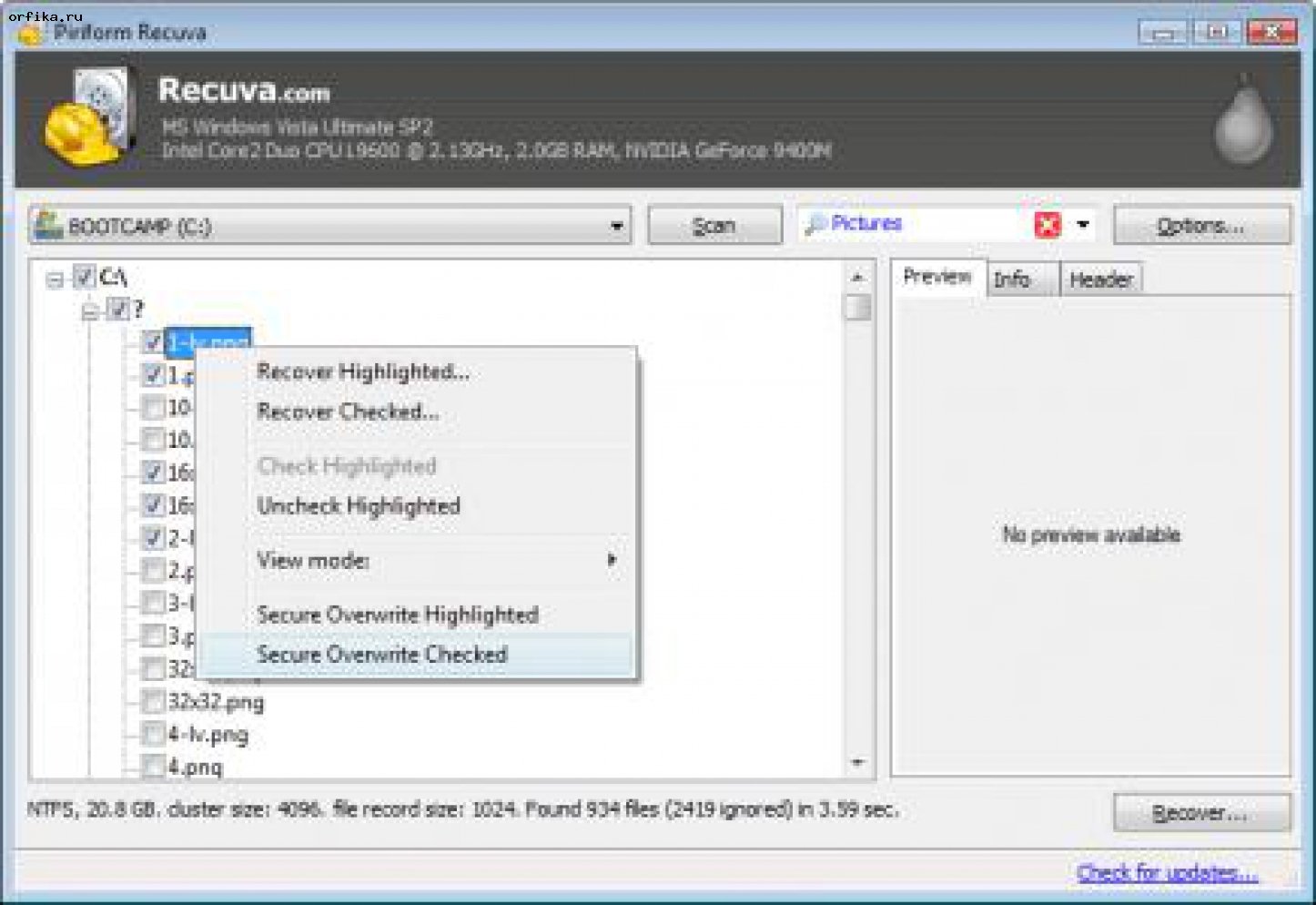
Task: Click the Options button
Action: [x=1200, y=226]
